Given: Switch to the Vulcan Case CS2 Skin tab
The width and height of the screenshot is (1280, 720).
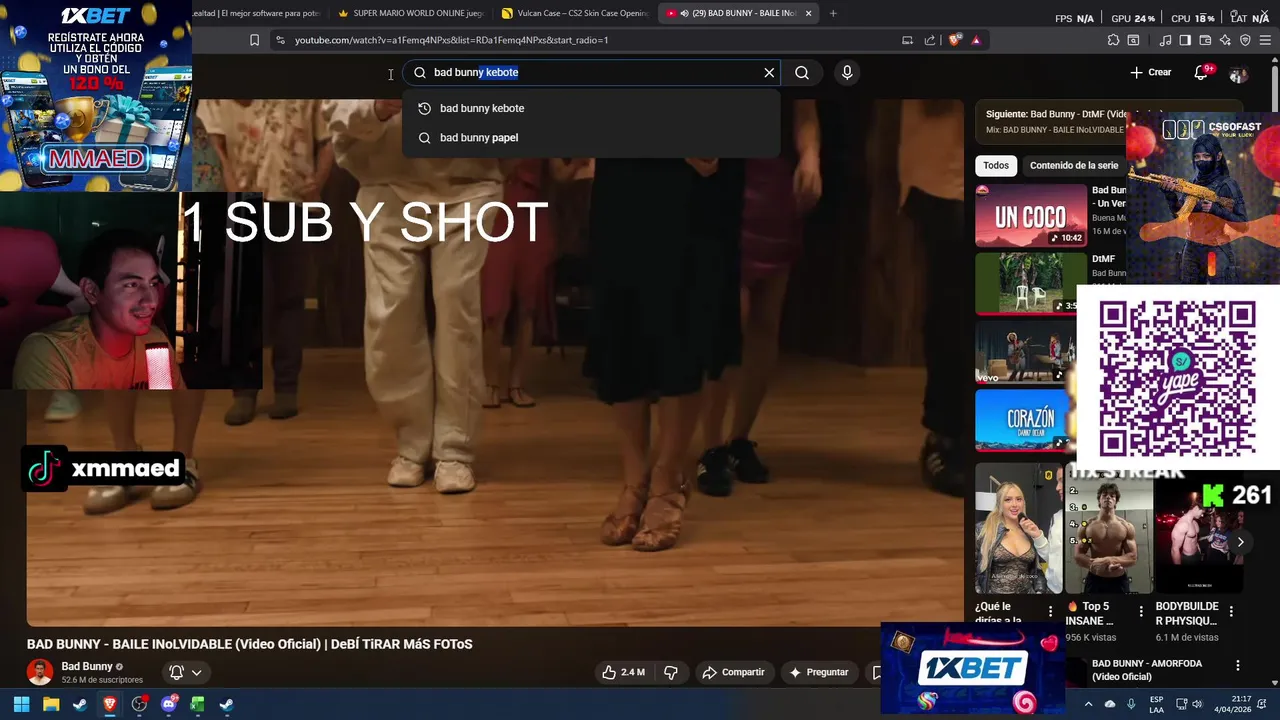Looking at the screenshot, I should 575,13.
